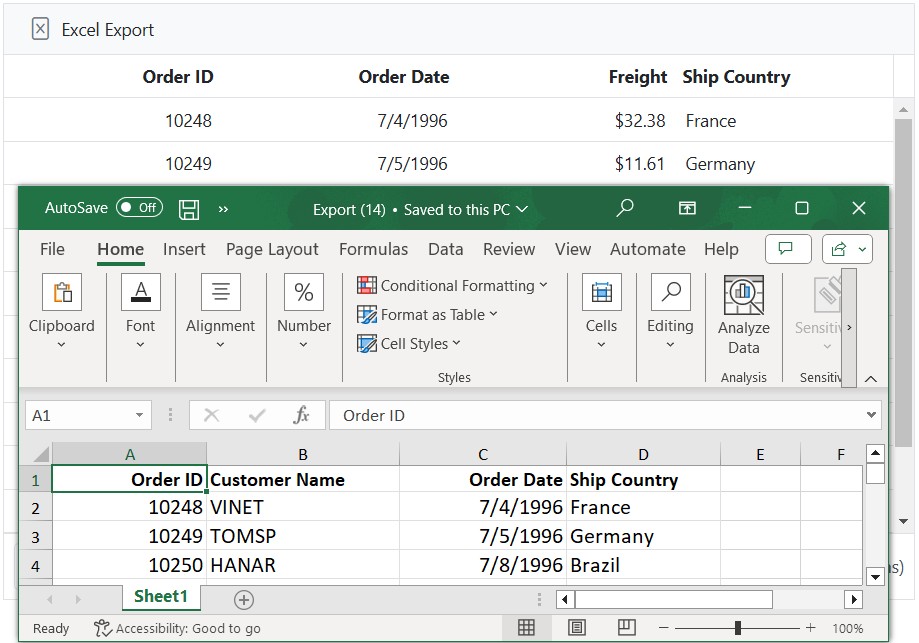Expand the Editing group chevron
Image resolution: width=919 pixels, height=643 pixels.
[x=670, y=345]
